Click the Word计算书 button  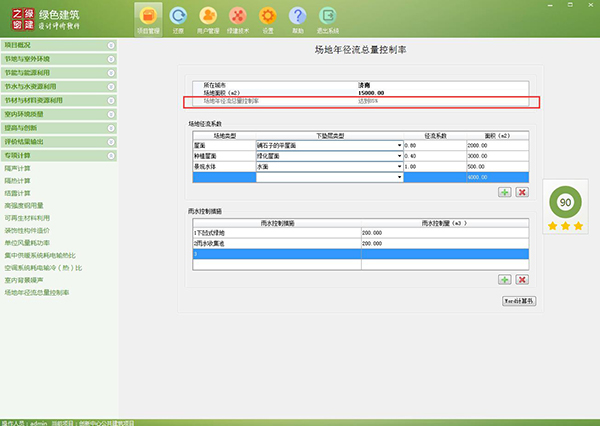[x=518, y=299]
